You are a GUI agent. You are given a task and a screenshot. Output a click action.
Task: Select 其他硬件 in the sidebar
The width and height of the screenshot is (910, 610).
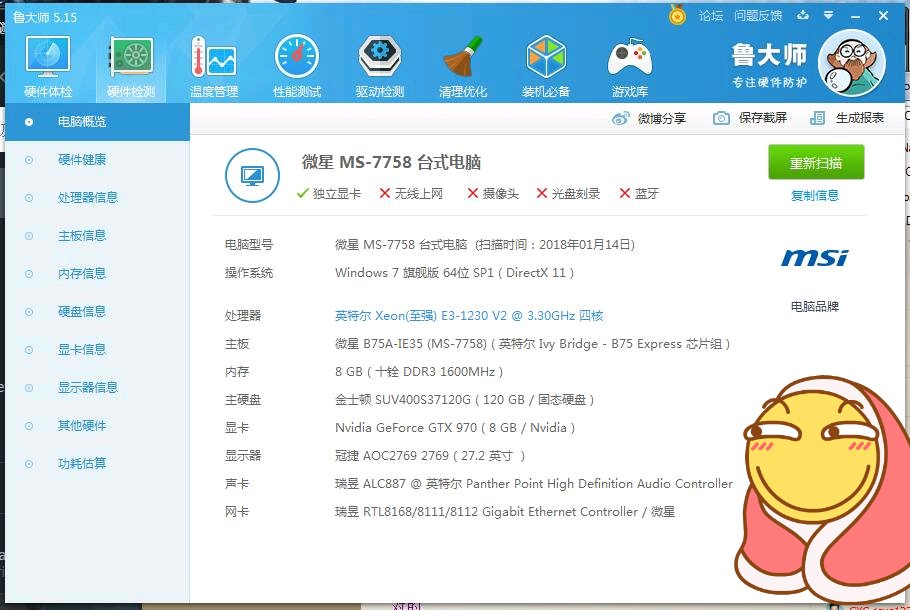click(98, 426)
